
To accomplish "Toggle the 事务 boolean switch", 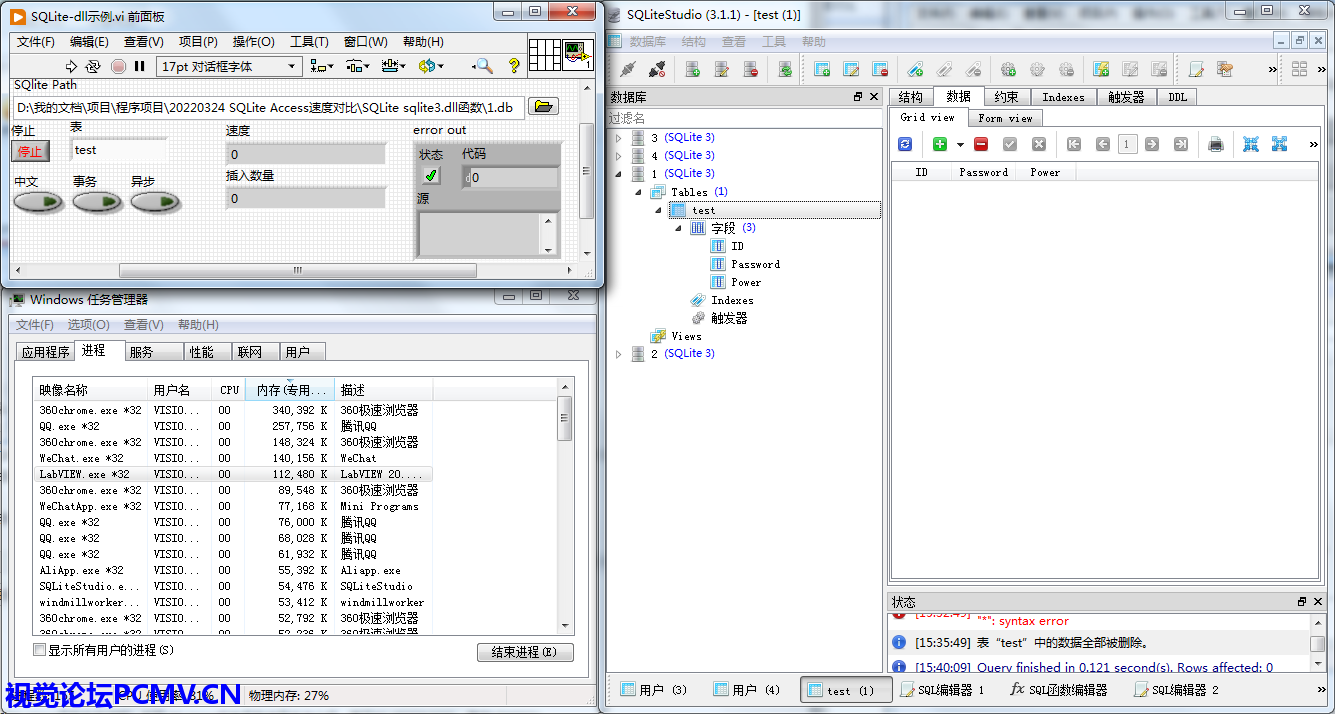I will [x=96, y=202].
